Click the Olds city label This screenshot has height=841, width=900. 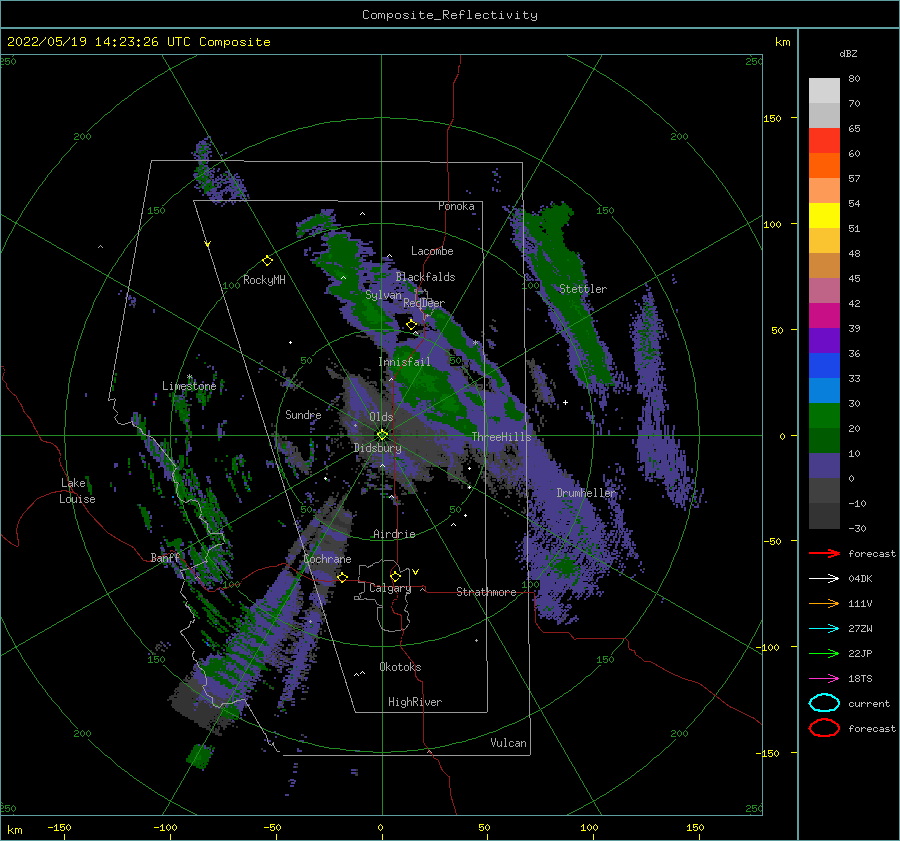click(381, 417)
